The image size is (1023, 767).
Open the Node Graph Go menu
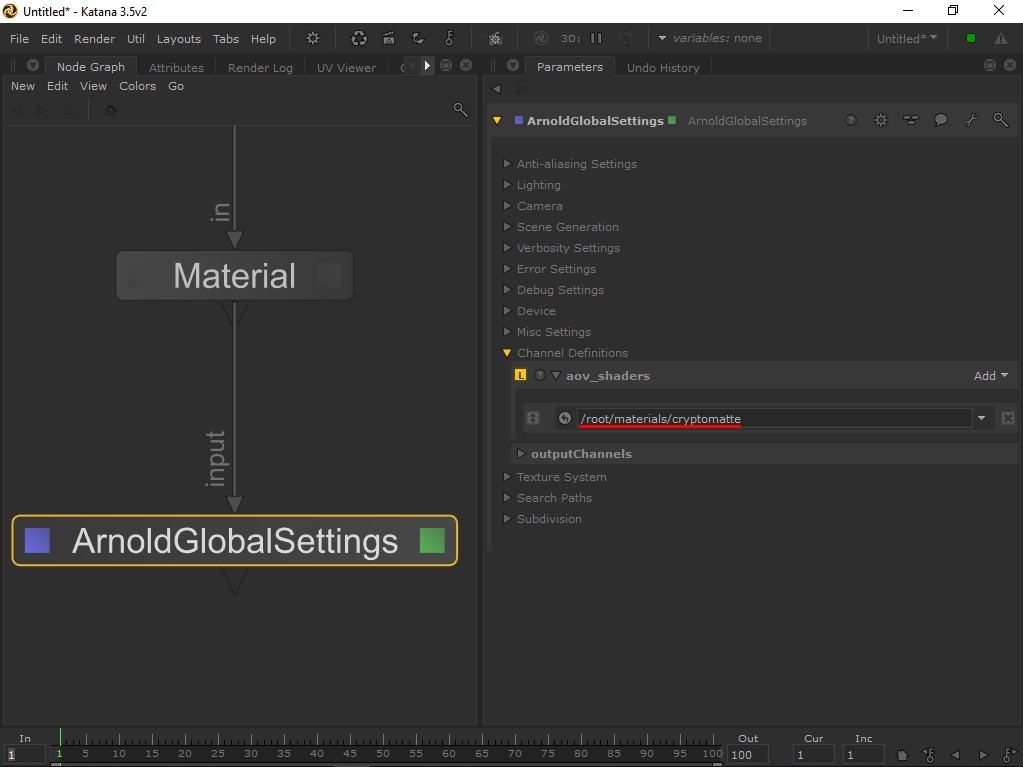[176, 86]
